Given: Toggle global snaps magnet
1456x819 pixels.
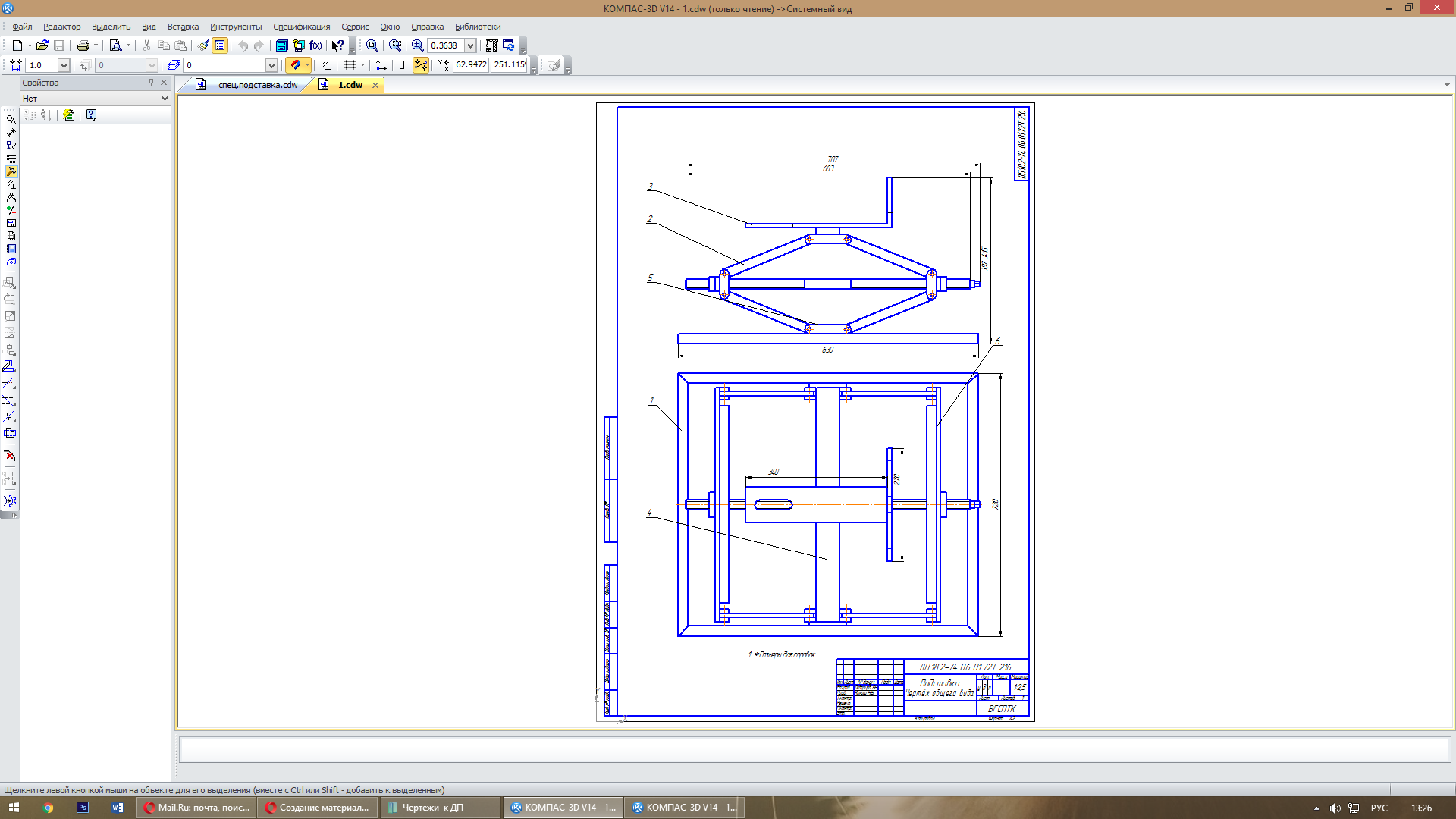Looking at the screenshot, I should (295, 65).
